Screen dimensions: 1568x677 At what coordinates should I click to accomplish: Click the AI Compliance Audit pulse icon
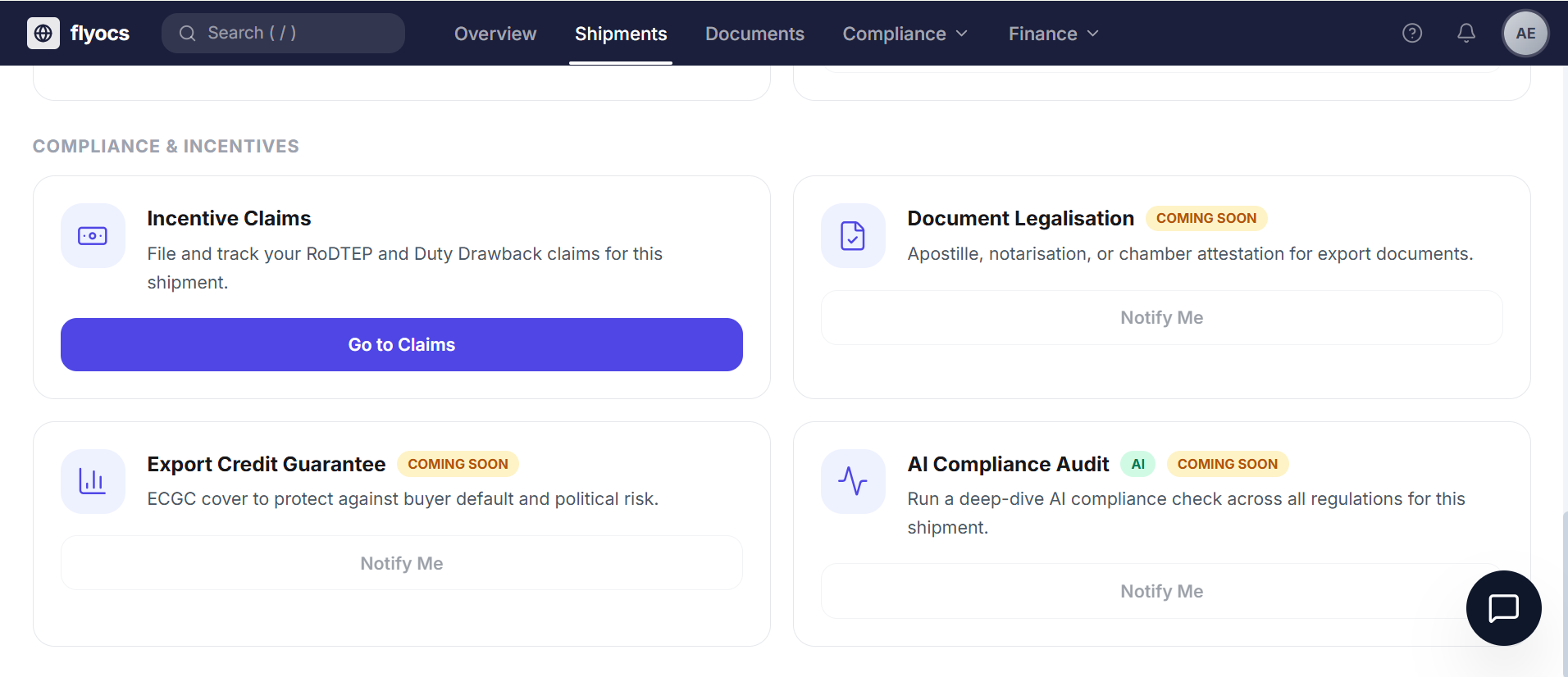coord(853,482)
